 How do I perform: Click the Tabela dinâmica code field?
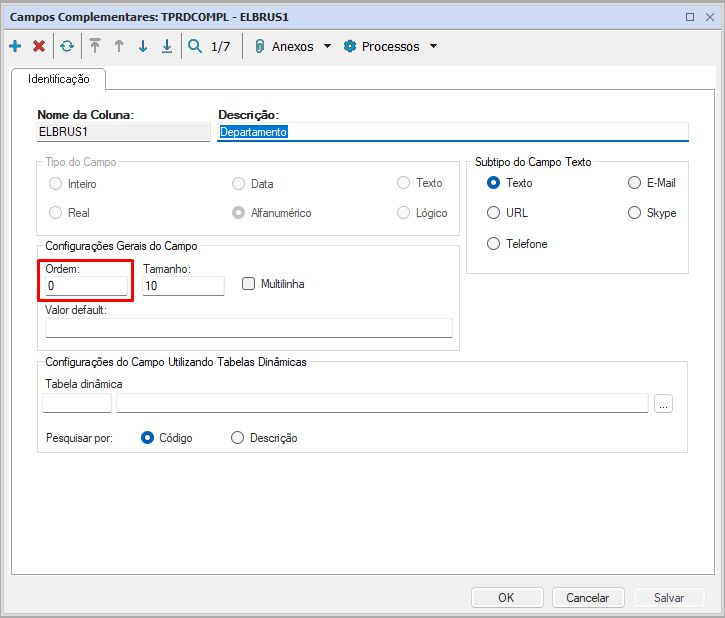point(77,403)
